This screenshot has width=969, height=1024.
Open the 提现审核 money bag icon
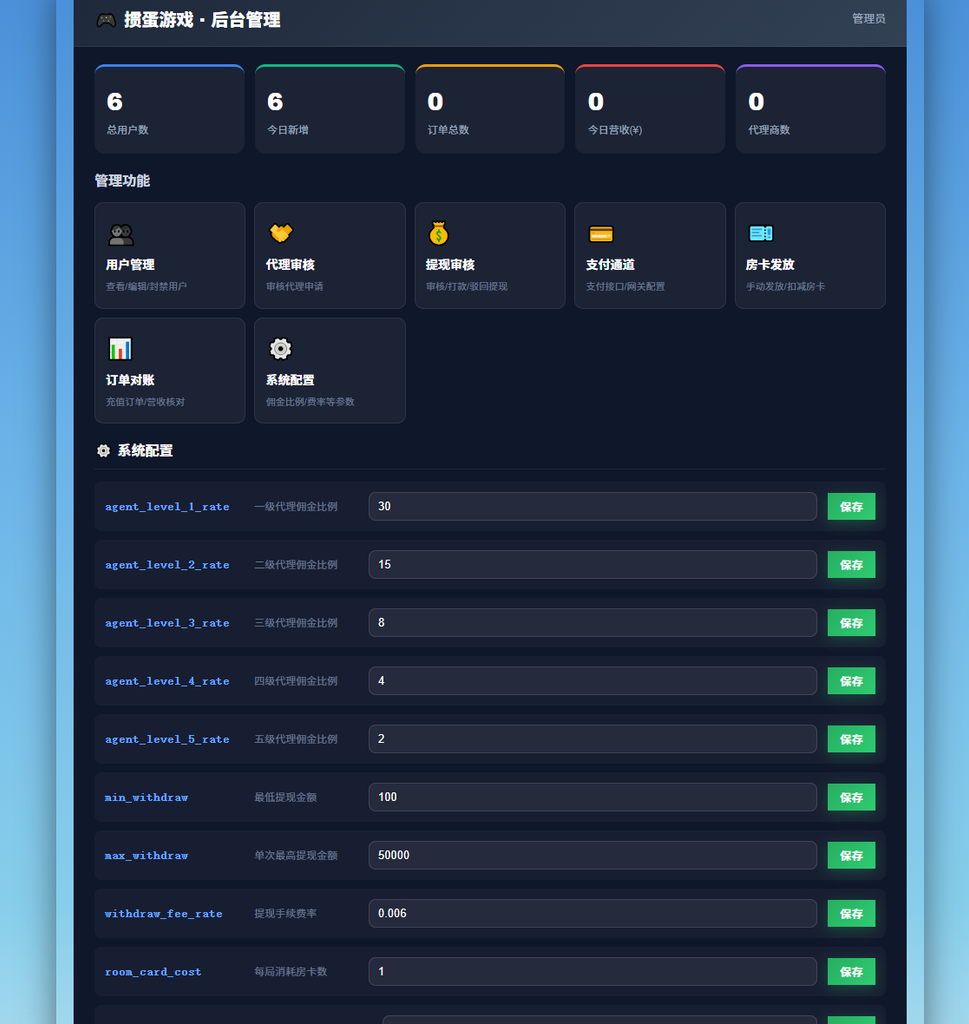point(439,233)
